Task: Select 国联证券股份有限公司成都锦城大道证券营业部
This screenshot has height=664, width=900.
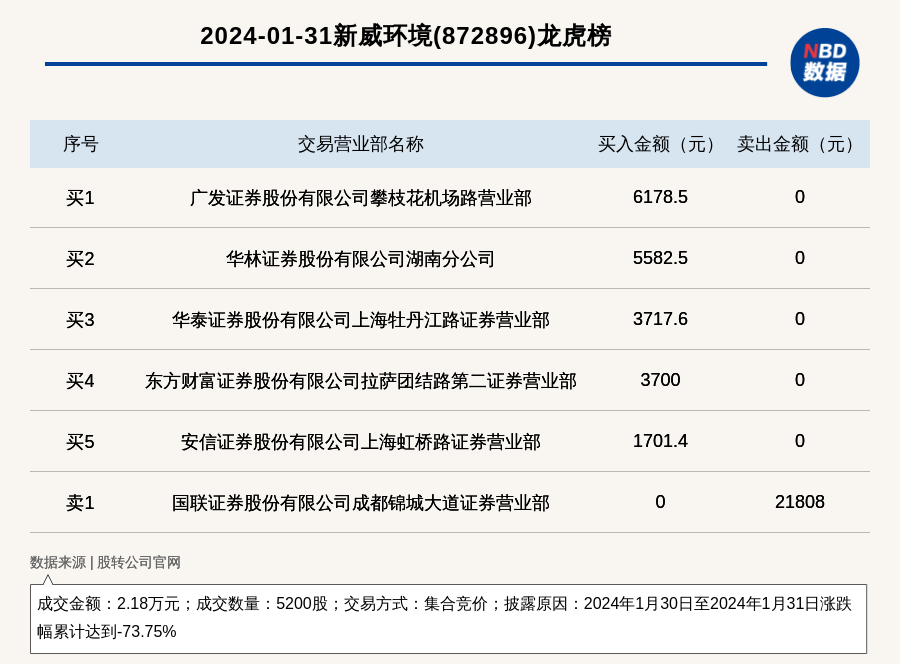Action: [x=360, y=503]
